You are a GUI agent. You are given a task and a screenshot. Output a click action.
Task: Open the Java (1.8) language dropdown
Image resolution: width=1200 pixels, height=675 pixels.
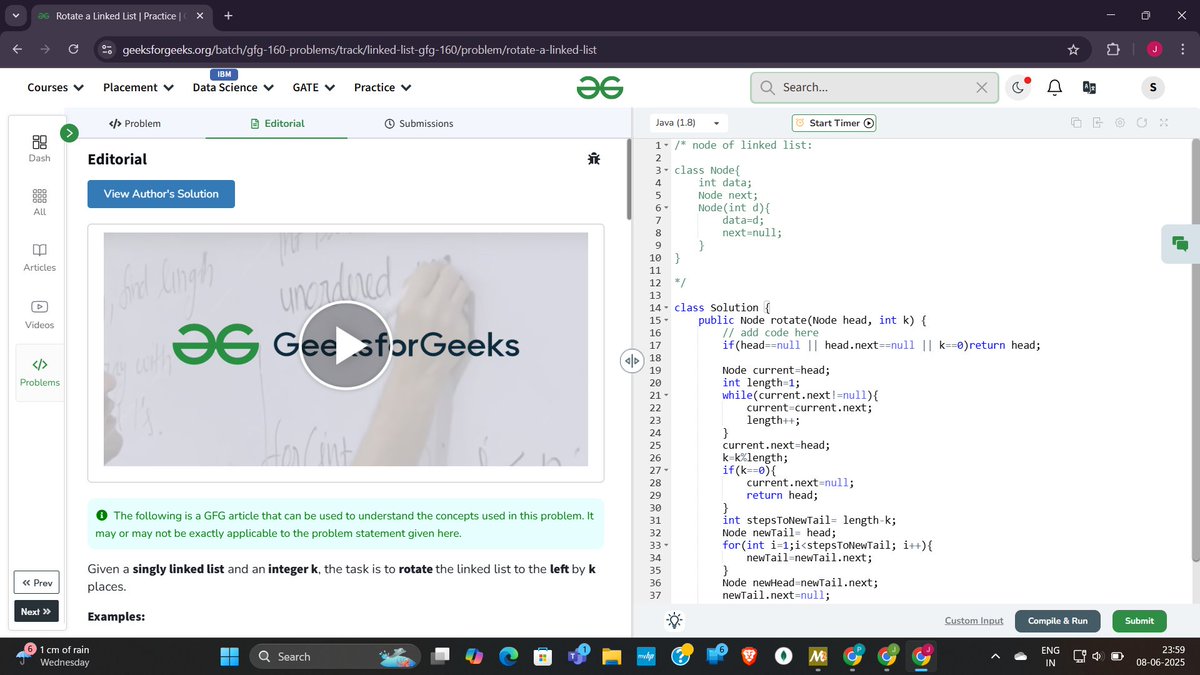[687, 123]
